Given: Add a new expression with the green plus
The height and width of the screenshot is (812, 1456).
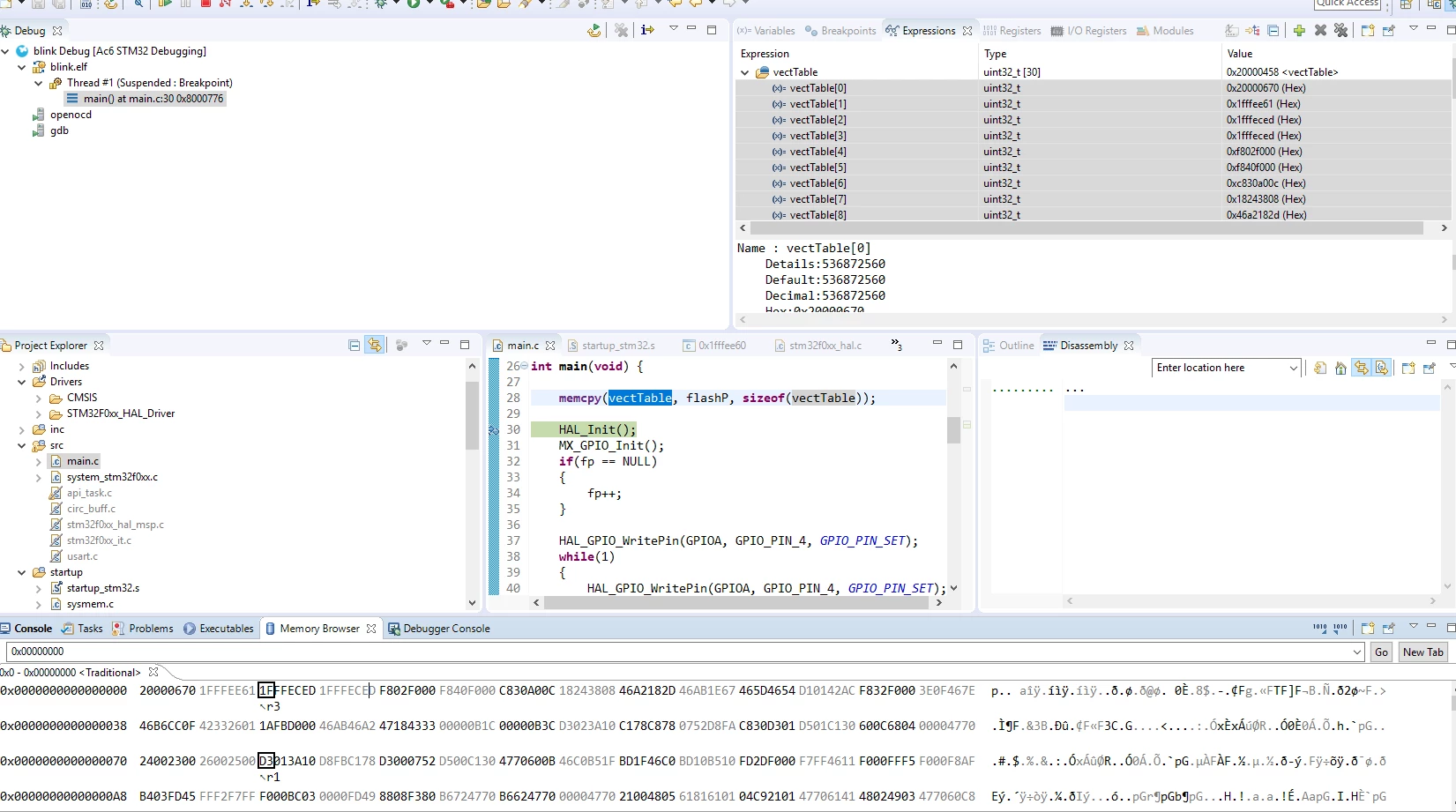Looking at the screenshot, I should 1299,30.
